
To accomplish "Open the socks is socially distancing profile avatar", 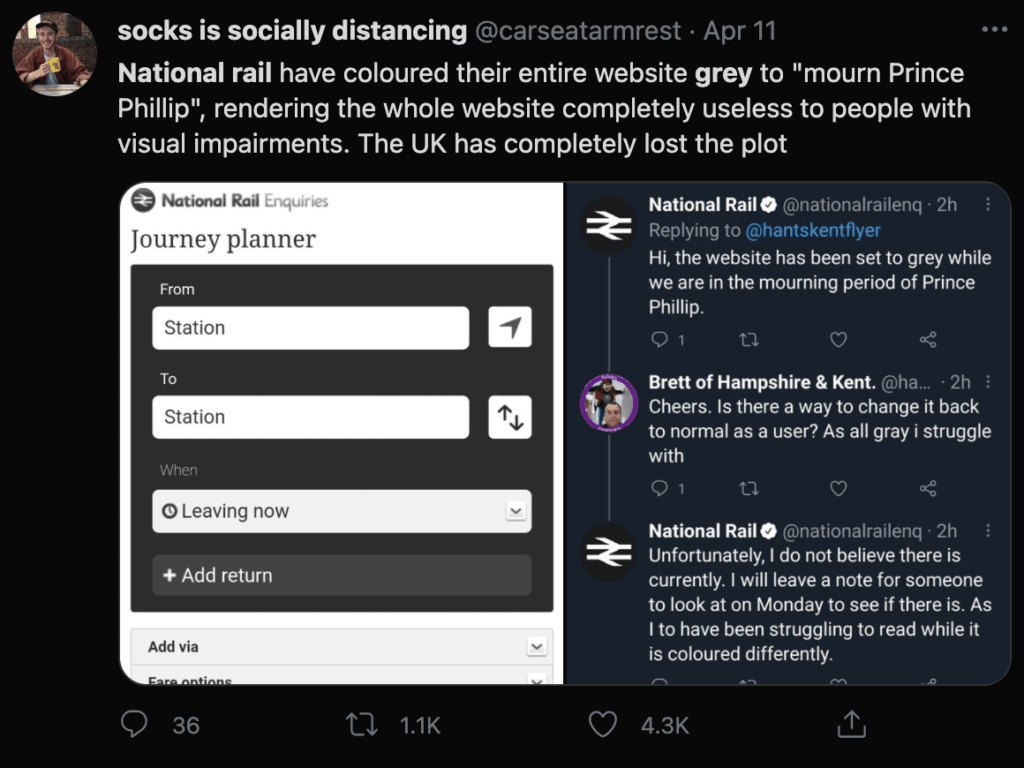I will (54, 54).
